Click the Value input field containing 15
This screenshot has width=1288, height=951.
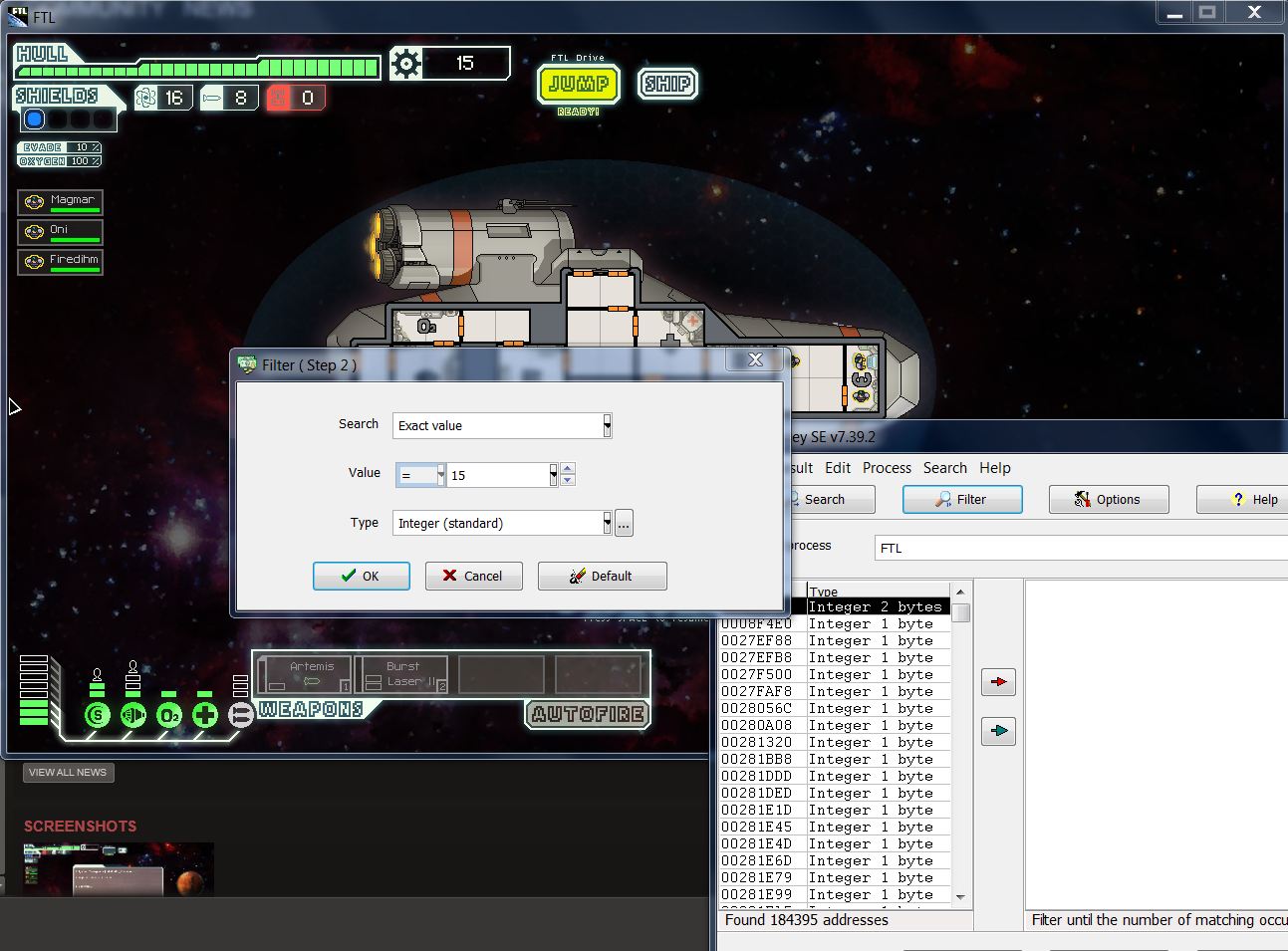[x=497, y=475]
